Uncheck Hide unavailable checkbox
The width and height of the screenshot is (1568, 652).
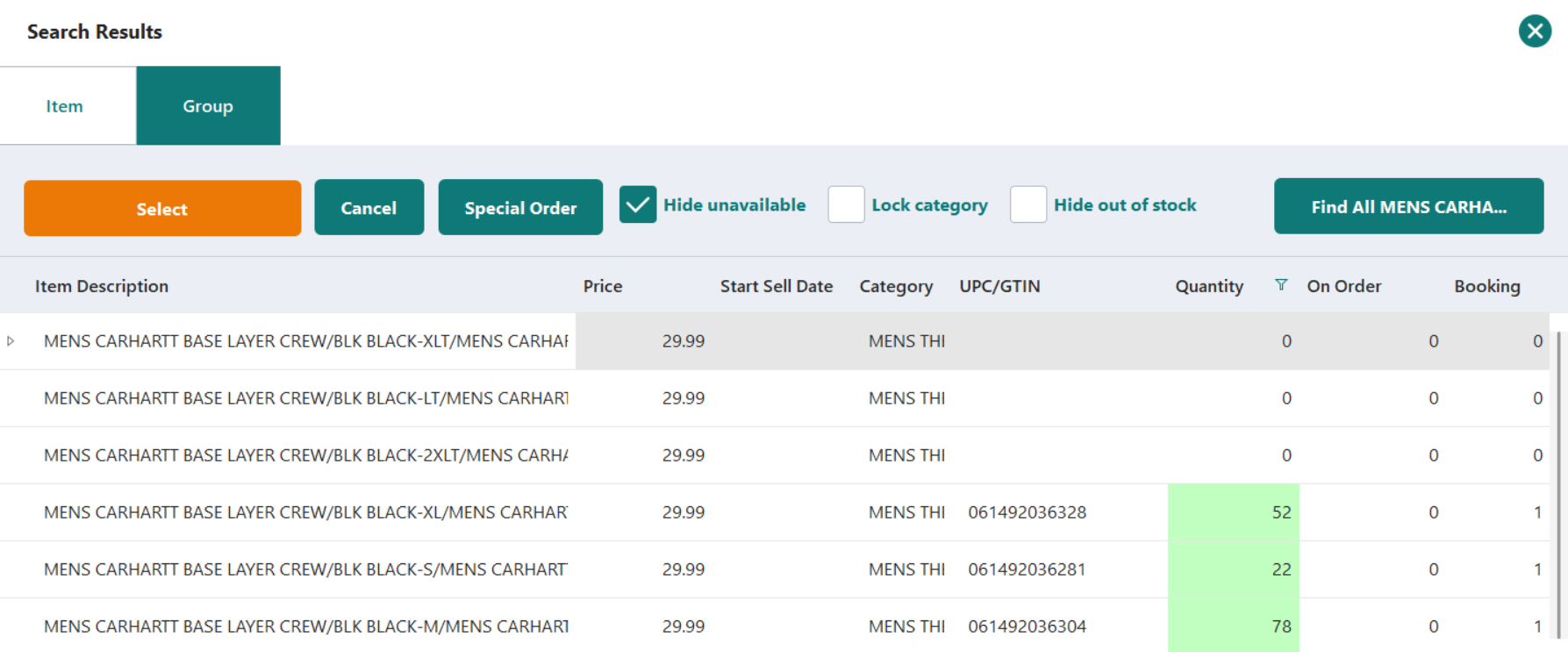click(x=638, y=204)
